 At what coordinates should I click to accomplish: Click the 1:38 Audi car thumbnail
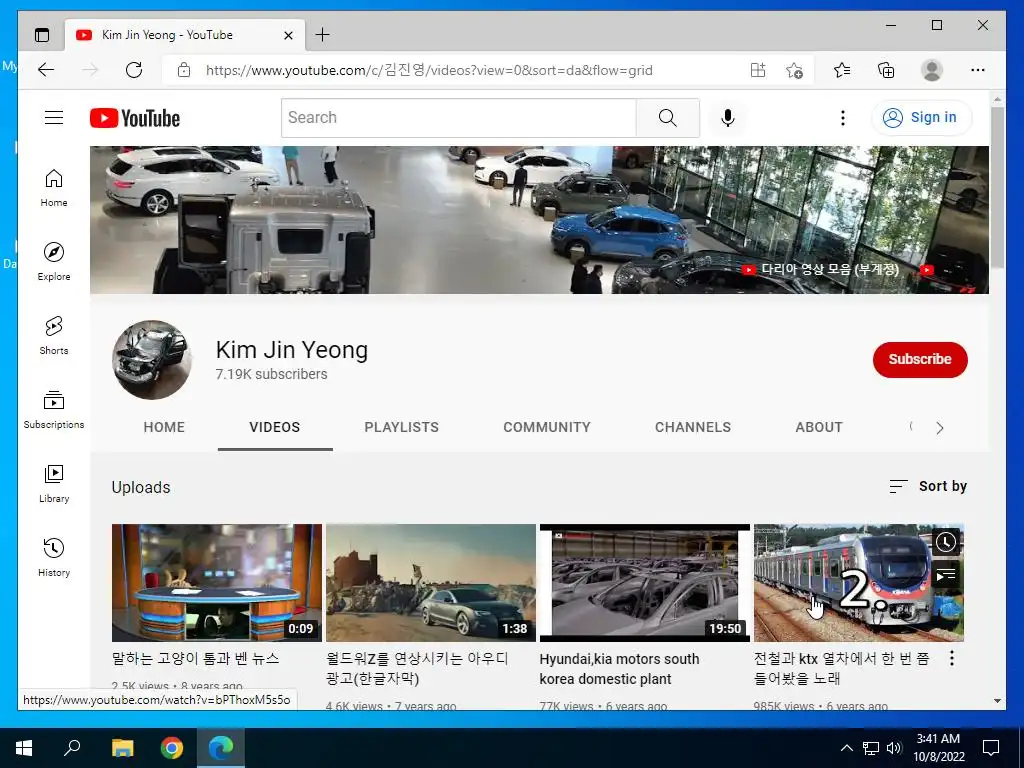(x=430, y=583)
